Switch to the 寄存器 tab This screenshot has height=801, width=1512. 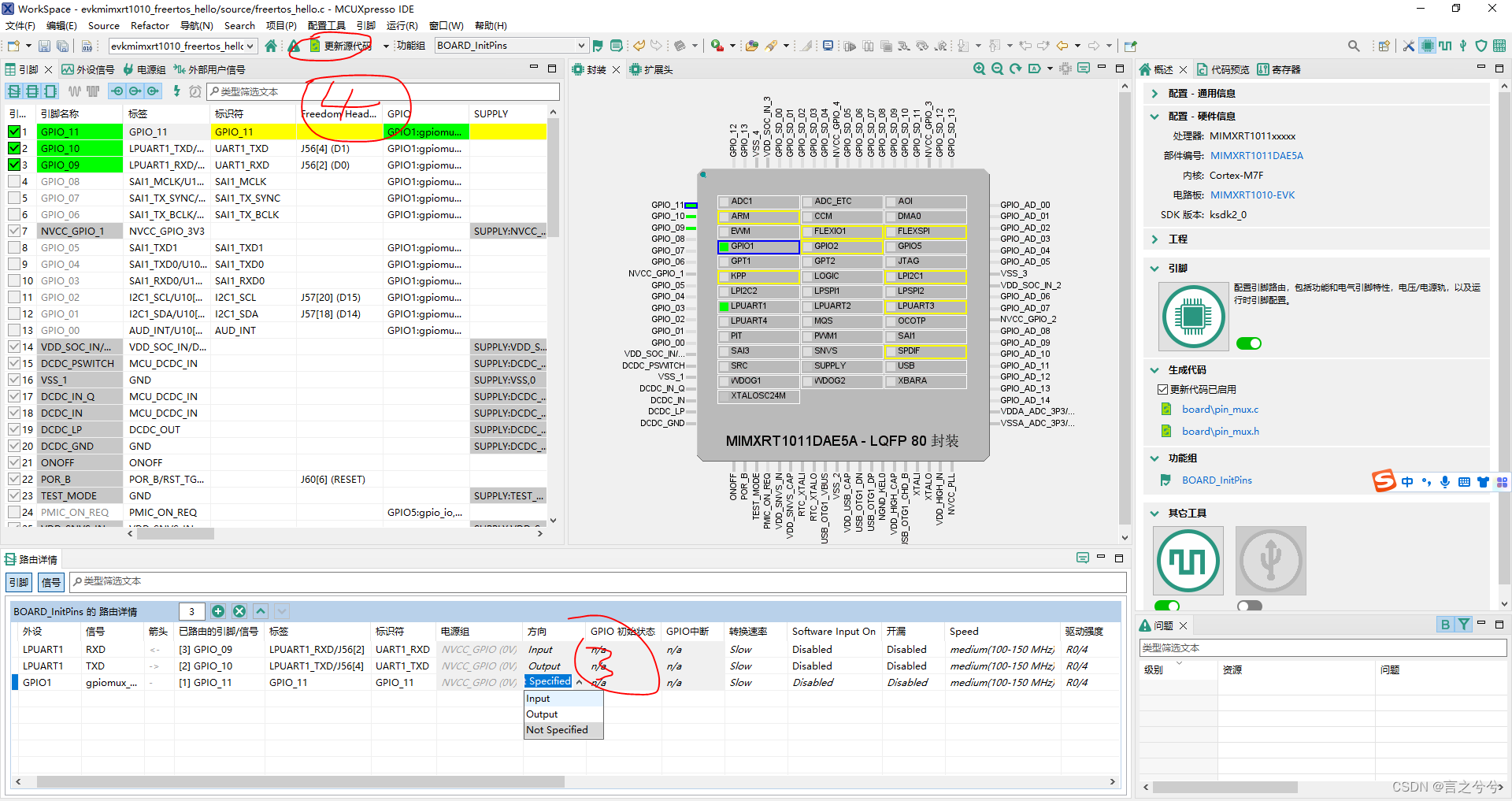[x=1279, y=69]
